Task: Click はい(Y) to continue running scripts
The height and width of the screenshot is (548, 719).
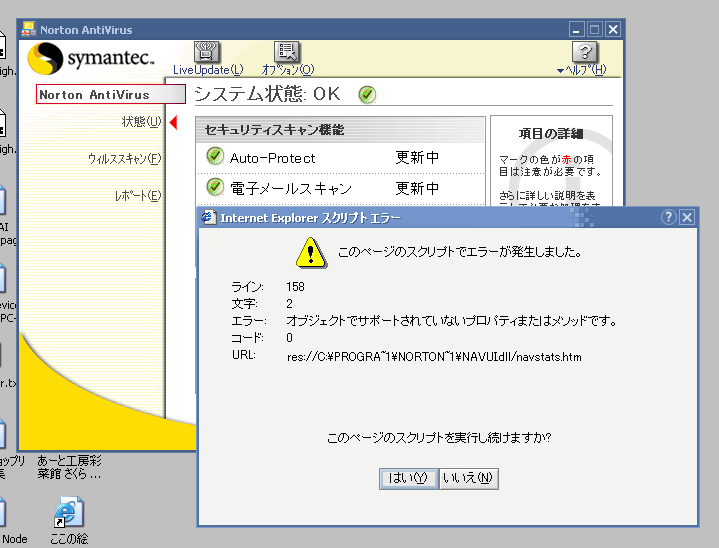Action: (409, 478)
